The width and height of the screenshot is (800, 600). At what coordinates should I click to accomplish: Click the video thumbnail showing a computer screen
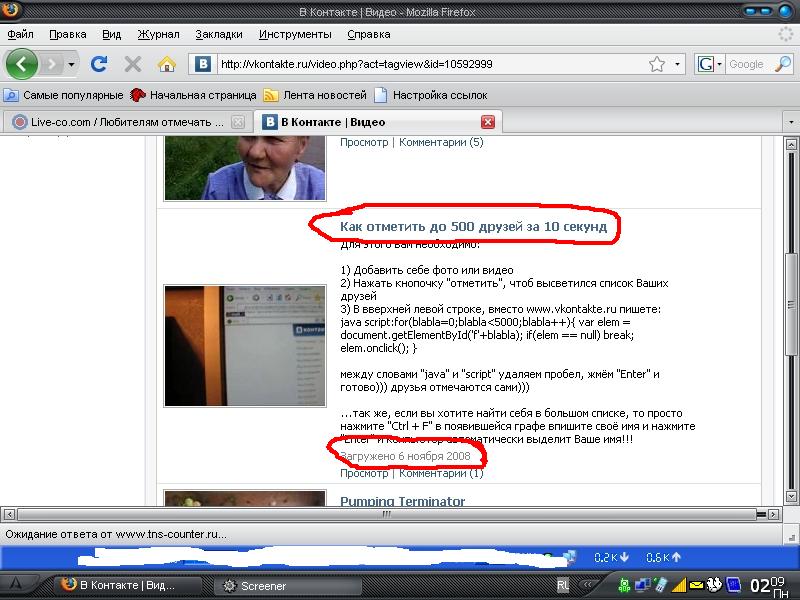click(x=245, y=345)
